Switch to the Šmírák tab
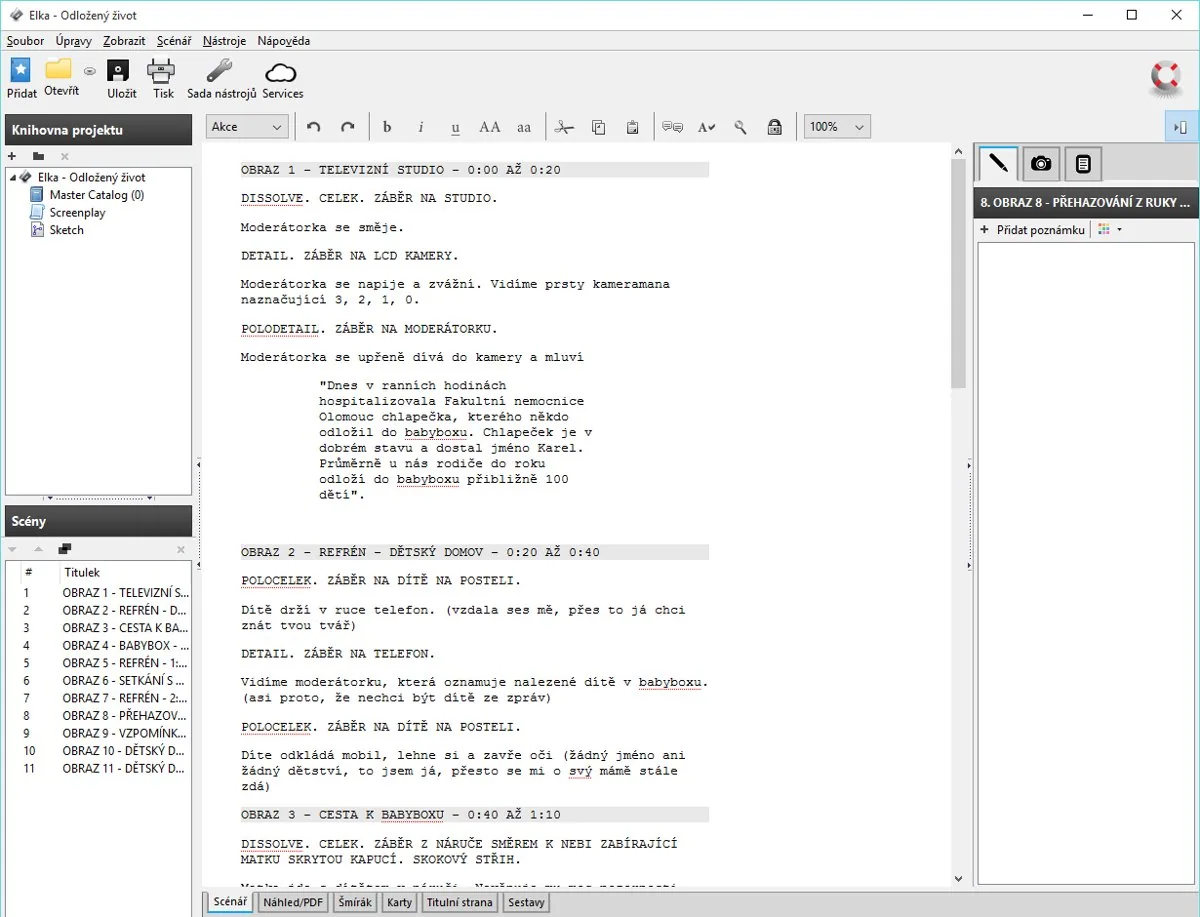The image size is (1200, 917). (356, 902)
